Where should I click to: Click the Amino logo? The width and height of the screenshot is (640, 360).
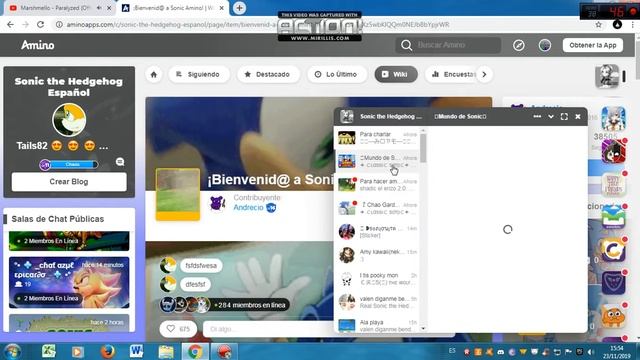[38, 45]
